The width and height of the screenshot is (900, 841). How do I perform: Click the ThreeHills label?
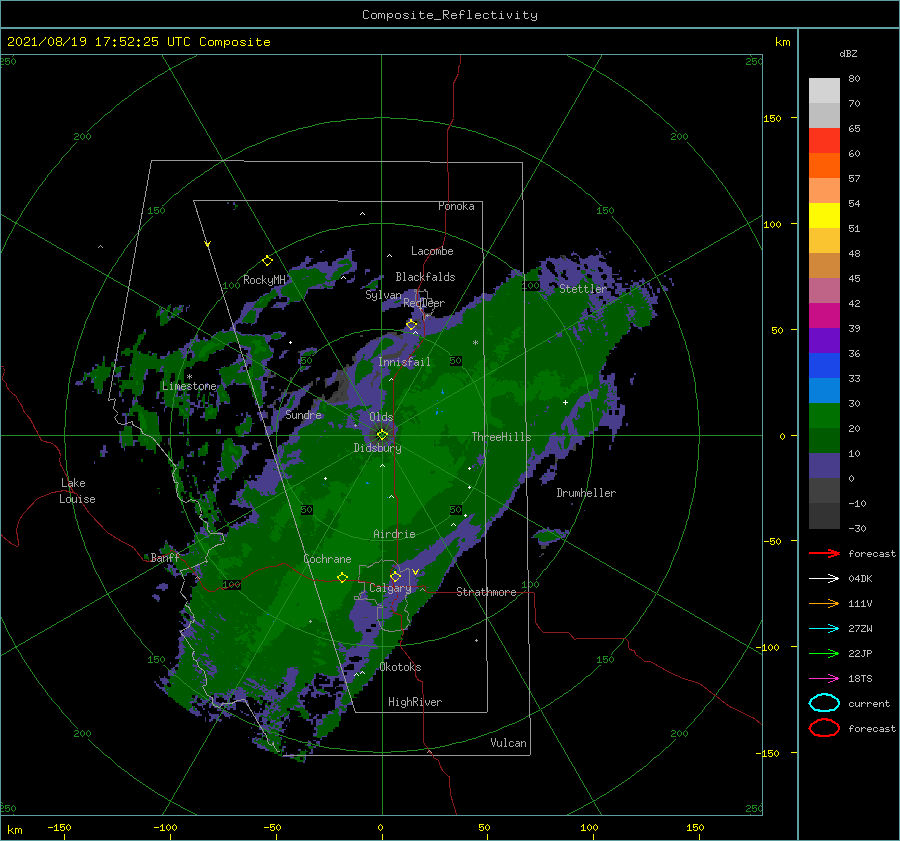pos(501,437)
